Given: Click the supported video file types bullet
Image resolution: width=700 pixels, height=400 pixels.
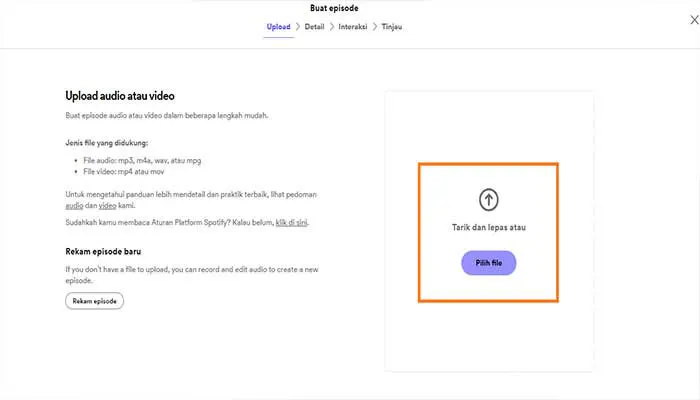Looking at the screenshot, I should pos(125,171).
